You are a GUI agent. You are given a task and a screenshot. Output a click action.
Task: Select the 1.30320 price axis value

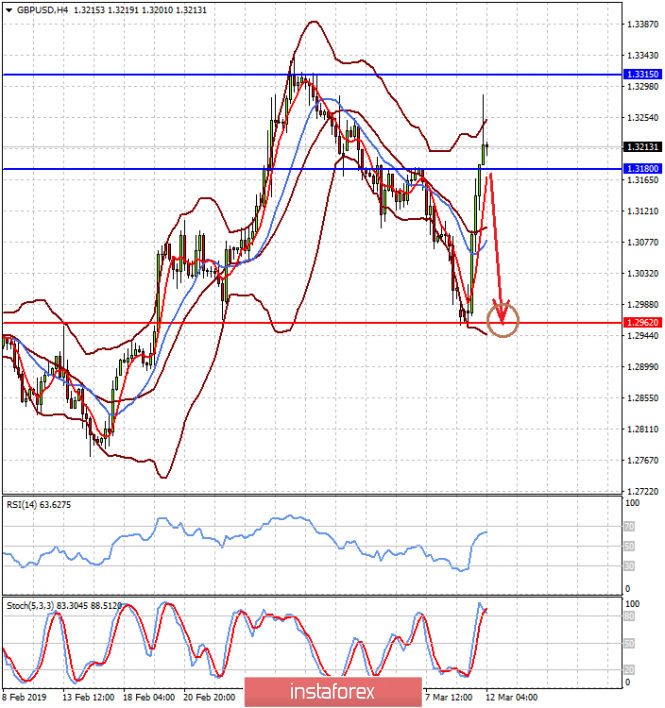coord(643,274)
